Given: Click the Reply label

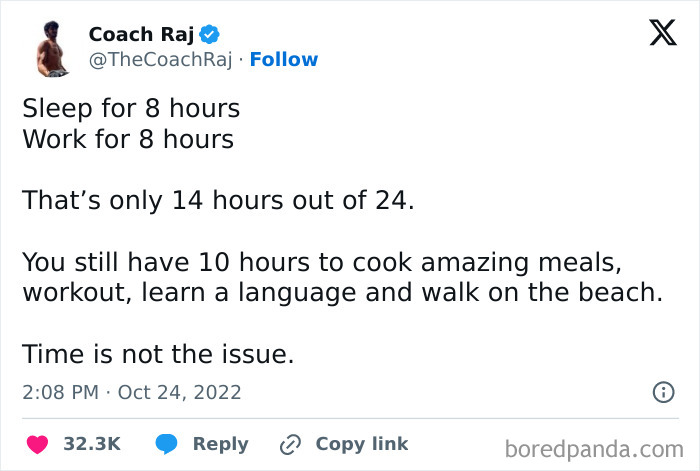Looking at the screenshot, I should click(x=221, y=444).
